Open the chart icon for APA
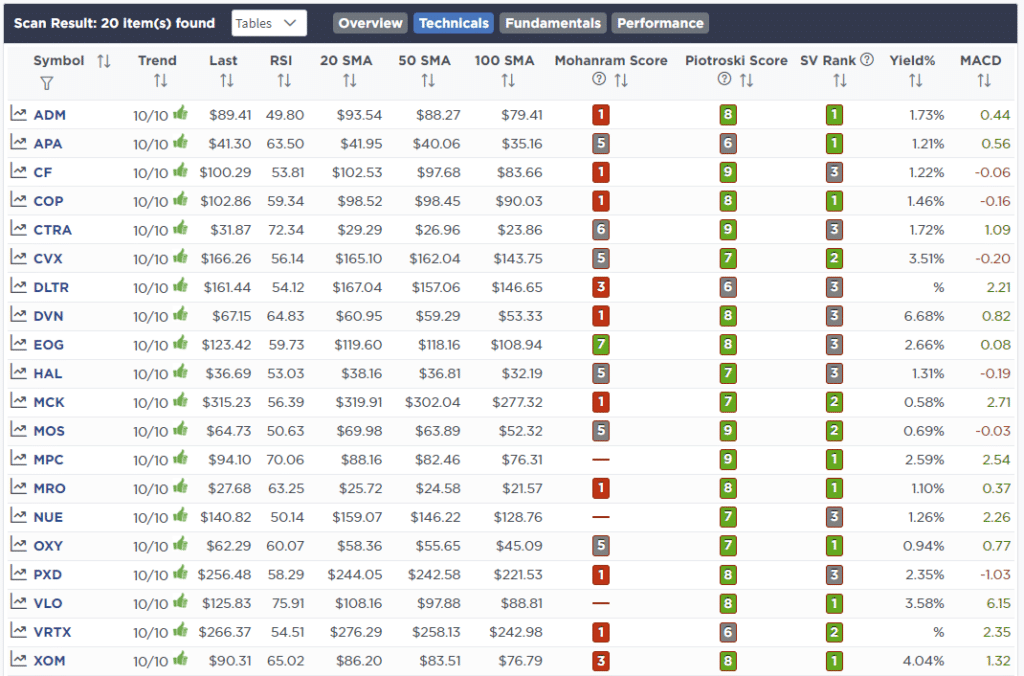 (x=18, y=143)
